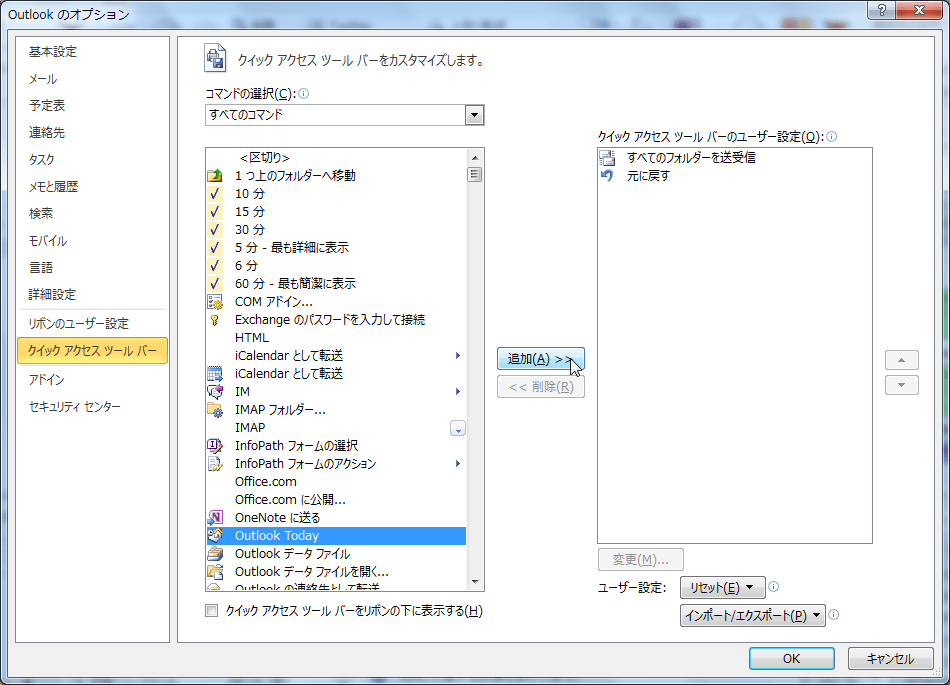This screenshot has width=950, height=685.
Task: Select the Office.com command entry
Action: coord(336,482)
